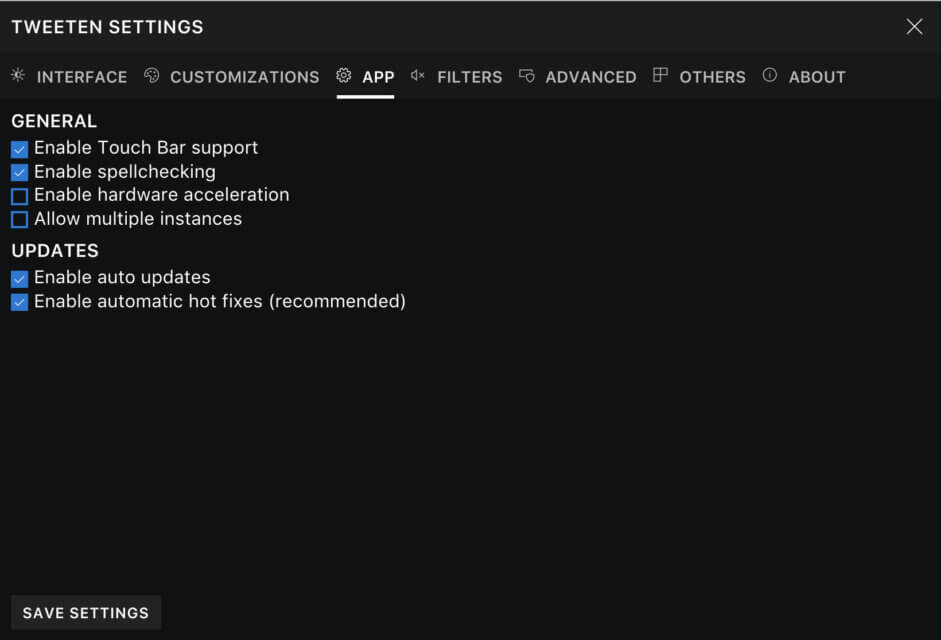The image size is (941, 640).
Task: Disable Touch Bar support checkbox
Action: click(19, 149)
